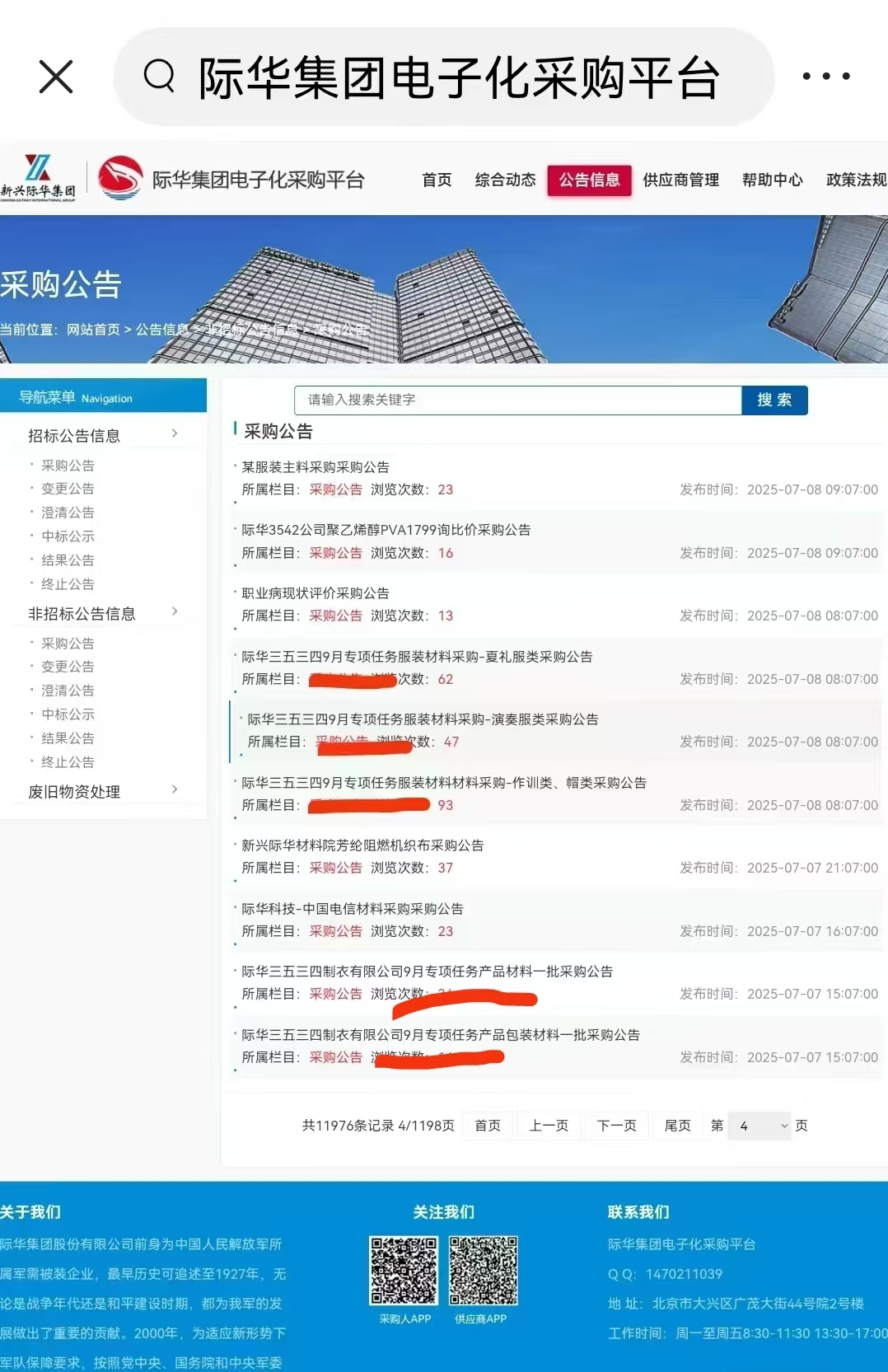Open the 综合动态 menu item
This screenshot has height=1372, width=888.
(505, 180)
